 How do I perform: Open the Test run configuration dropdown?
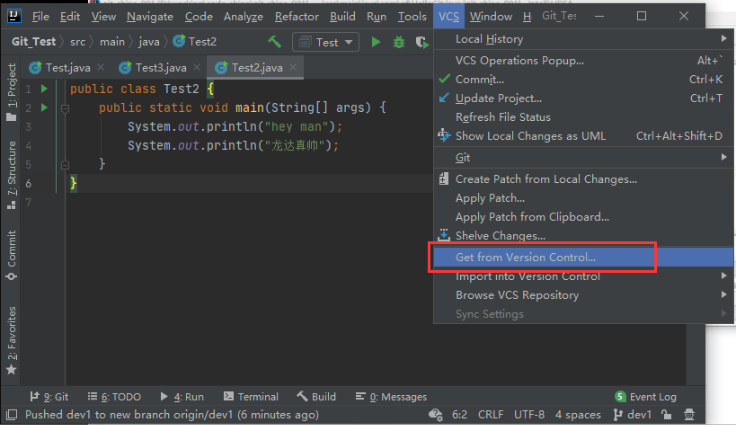pos(326,42)
